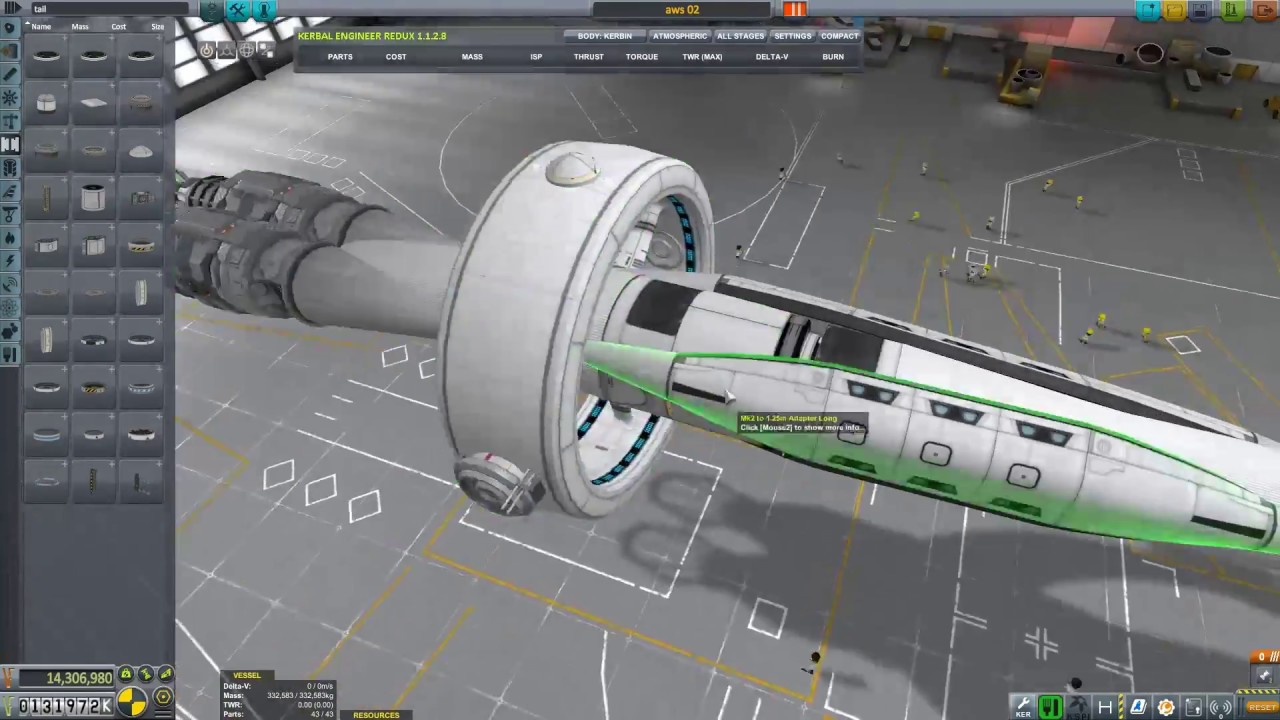
Task: Open Kerbal Engineer Settings
Action: pyautogui.click(x=793, y=36)
